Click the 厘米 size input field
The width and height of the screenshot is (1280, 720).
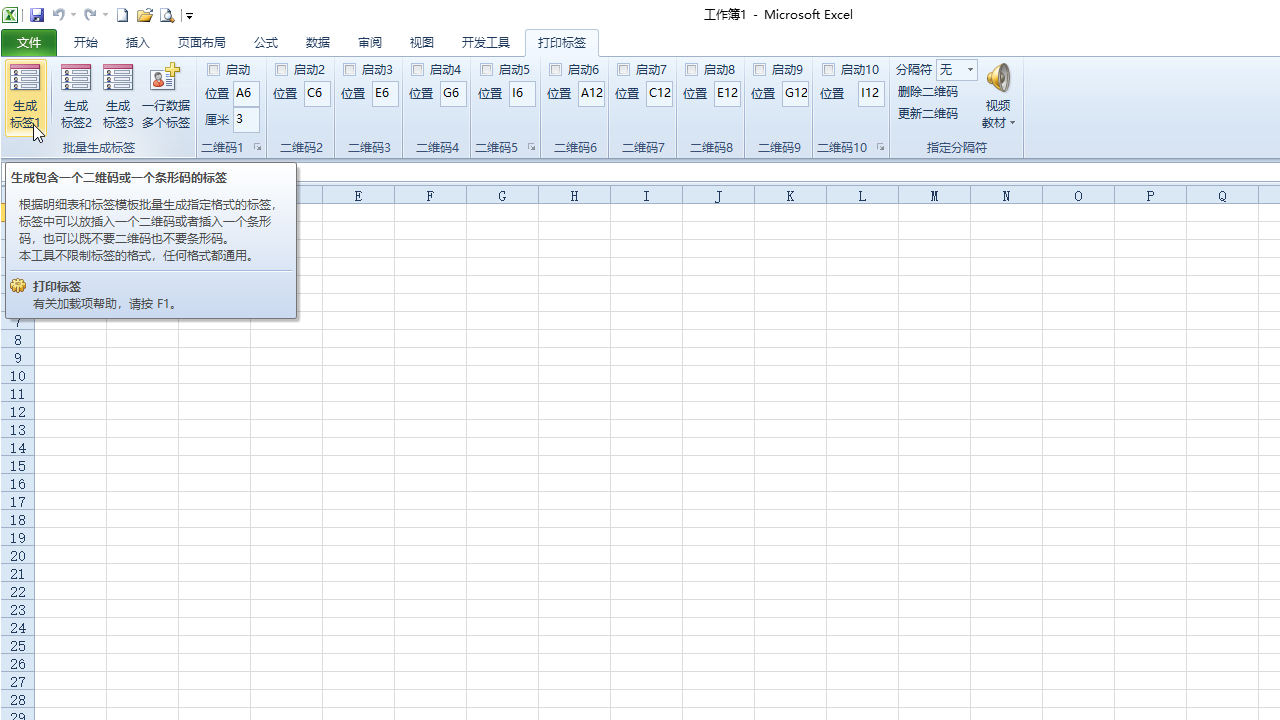pos(246,120)
